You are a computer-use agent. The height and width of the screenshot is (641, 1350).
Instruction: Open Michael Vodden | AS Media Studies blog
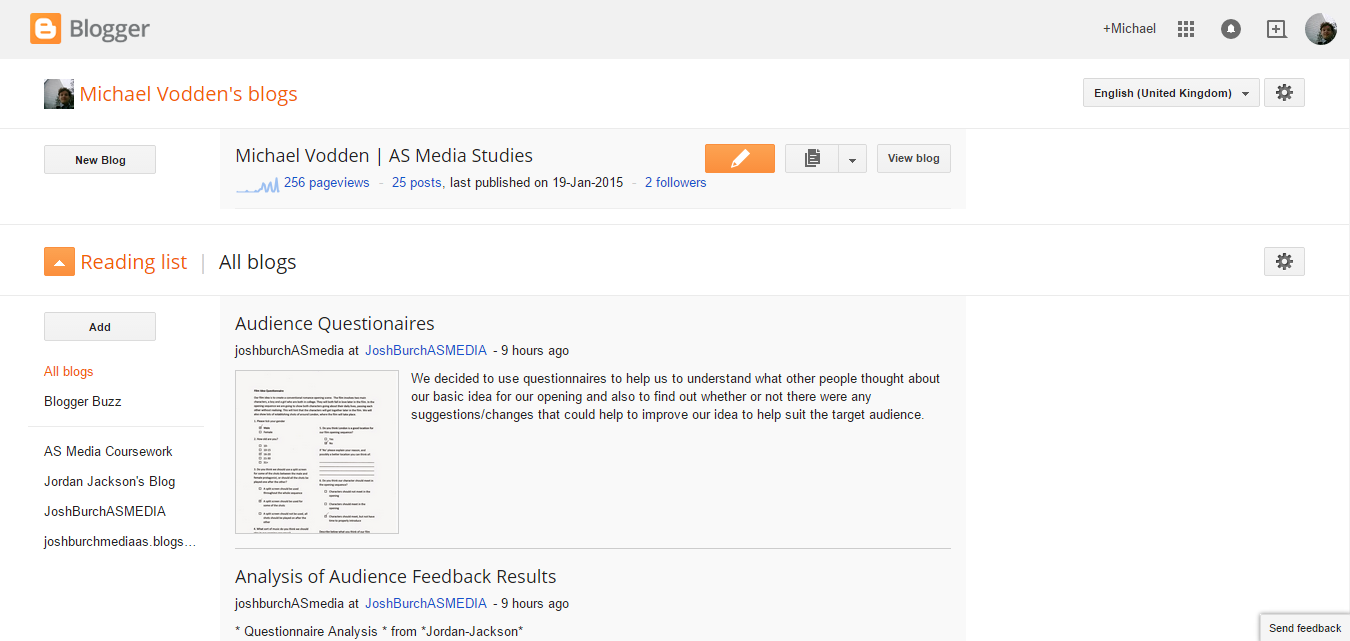(384, 156)
